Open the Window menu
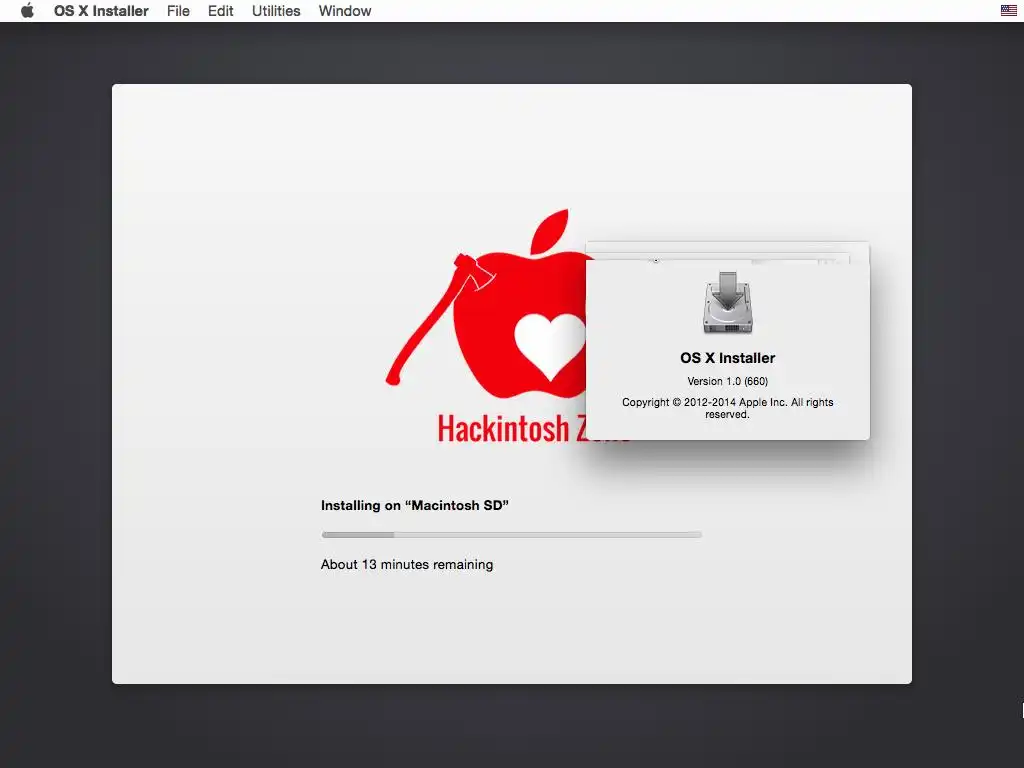The image size is (1024, 768). point(345,11)
